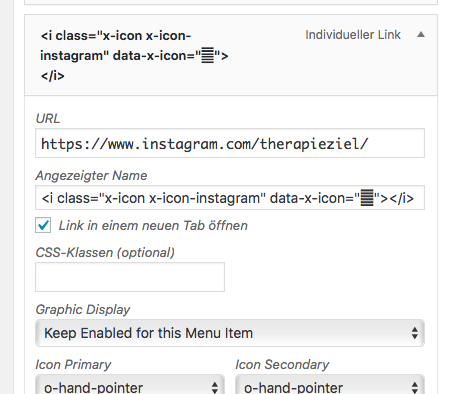Viewport: 457px width, 394px height.
Task: Click the URL field label
Action: pyautogui.click(x=48, y=119)
